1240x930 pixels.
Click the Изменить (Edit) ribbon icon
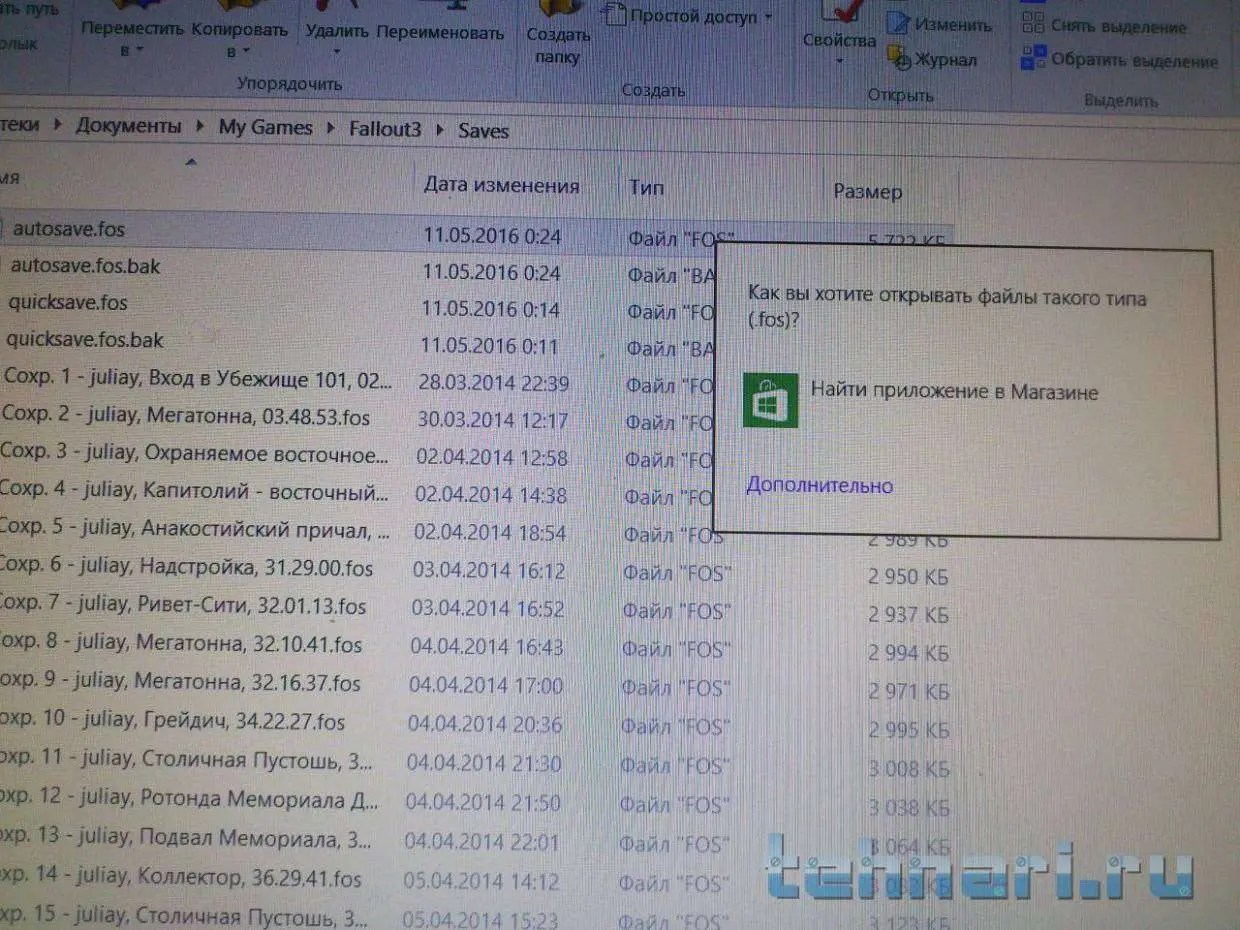[x=899, y=24]
